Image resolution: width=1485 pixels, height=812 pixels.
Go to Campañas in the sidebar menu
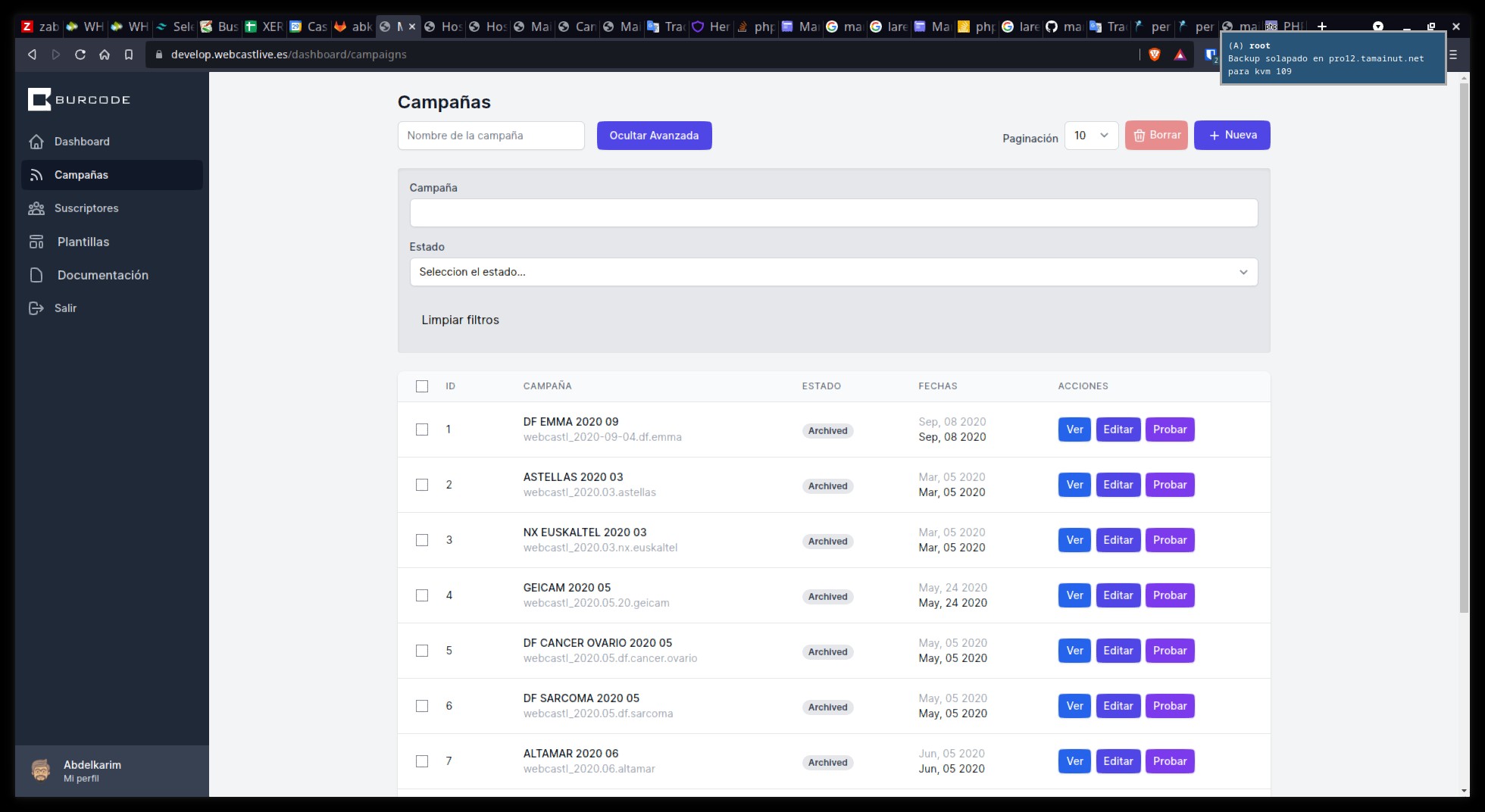click(x=81, y=175)
